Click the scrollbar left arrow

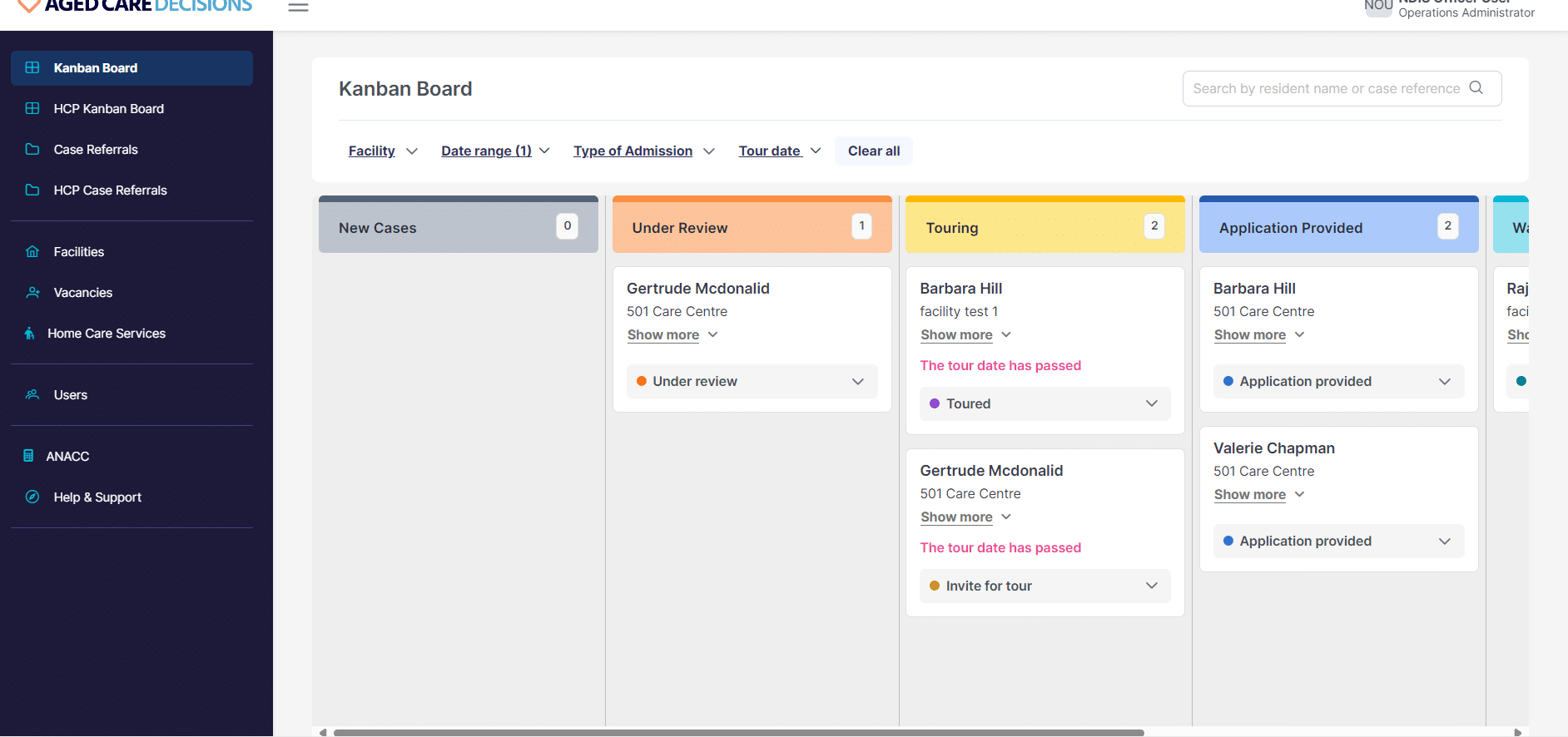(323, 733)
